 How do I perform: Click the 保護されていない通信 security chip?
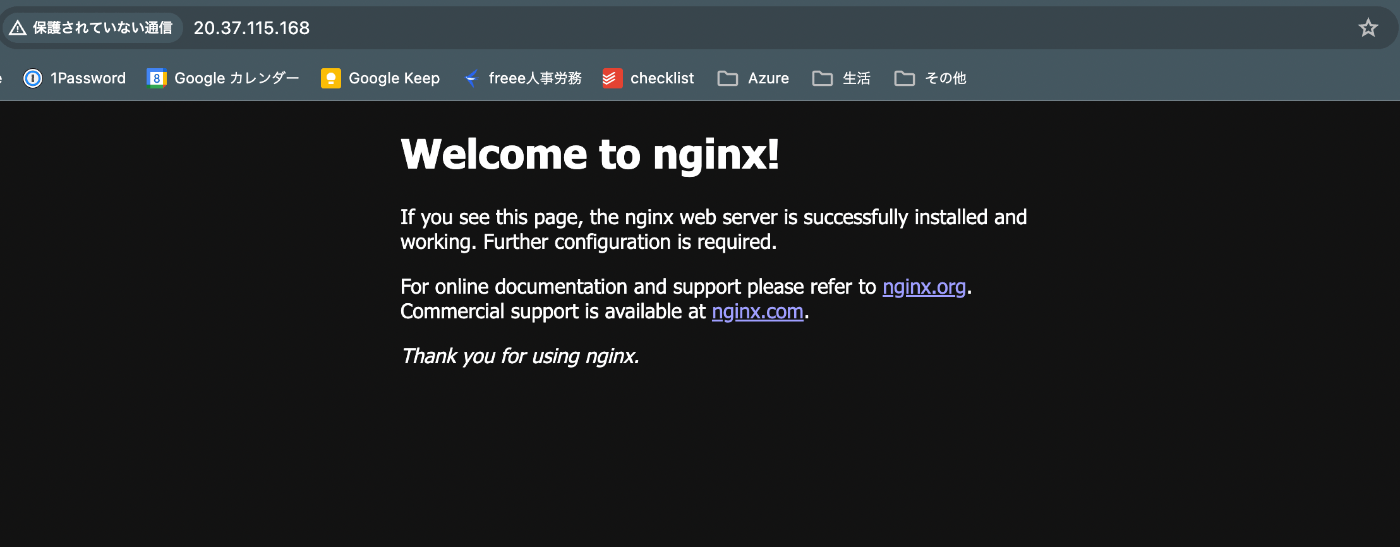[91, 28]
